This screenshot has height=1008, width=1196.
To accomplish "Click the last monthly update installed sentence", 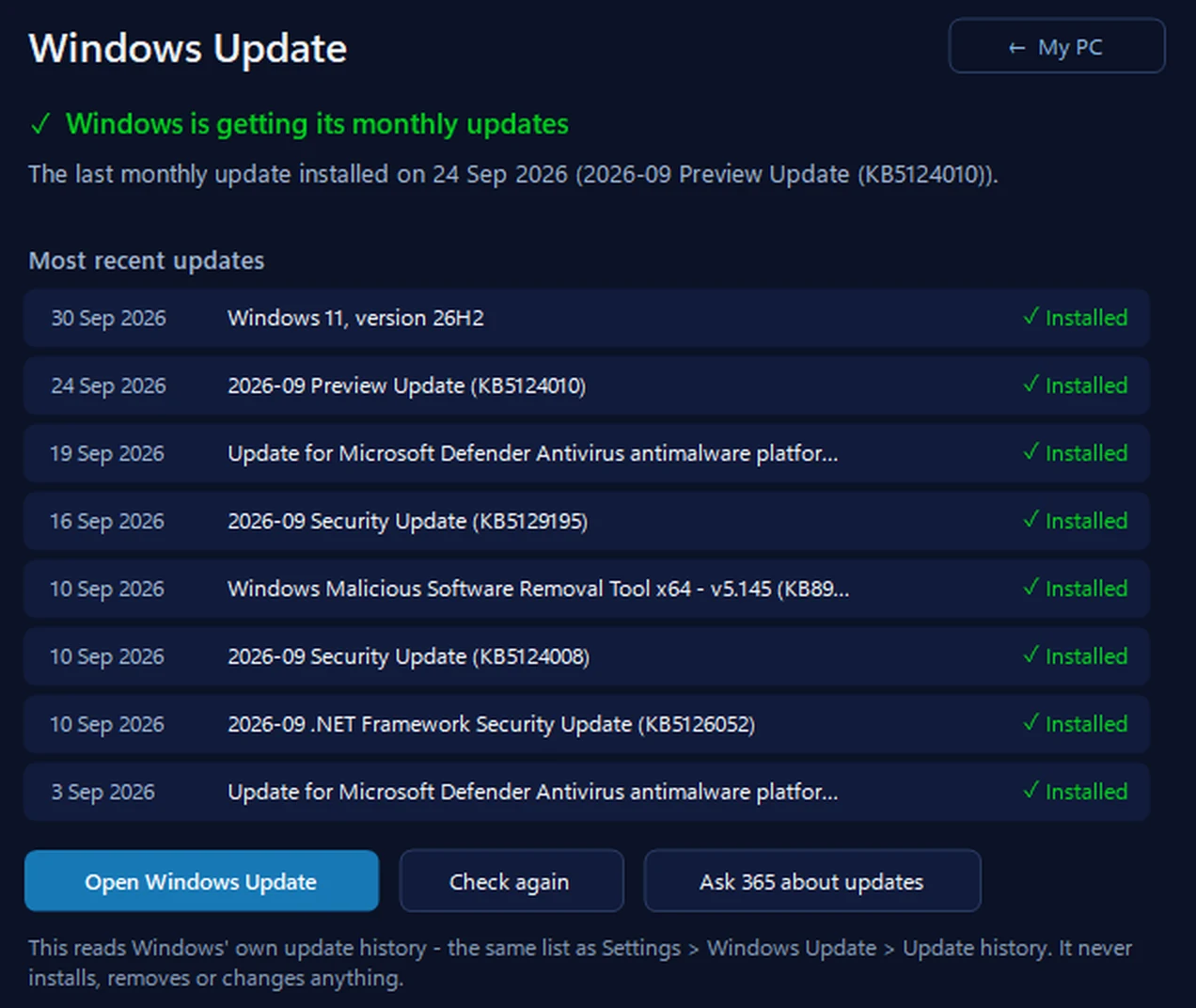I will pos(513,175).
